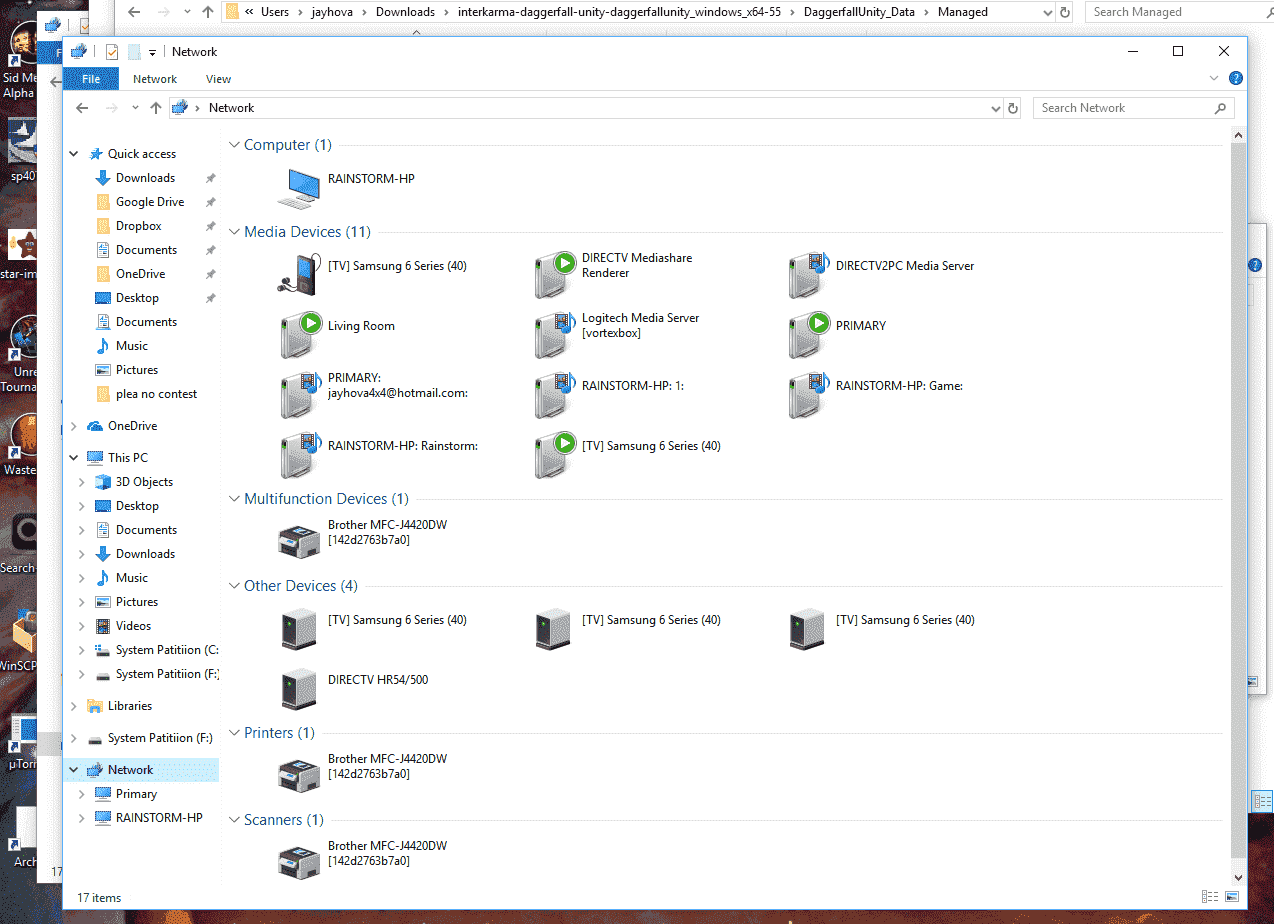
Task: Select Brother MFC-J4420DW under Scanners
Action: [299, 862]
